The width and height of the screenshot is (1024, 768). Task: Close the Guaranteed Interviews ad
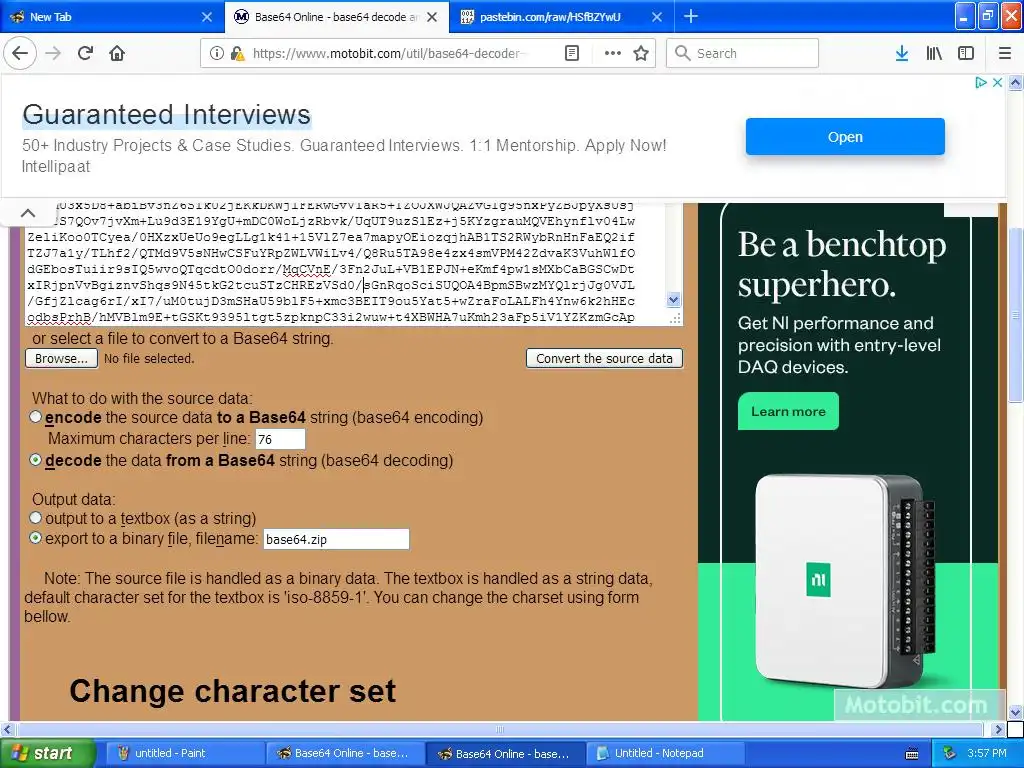(997, 82)
